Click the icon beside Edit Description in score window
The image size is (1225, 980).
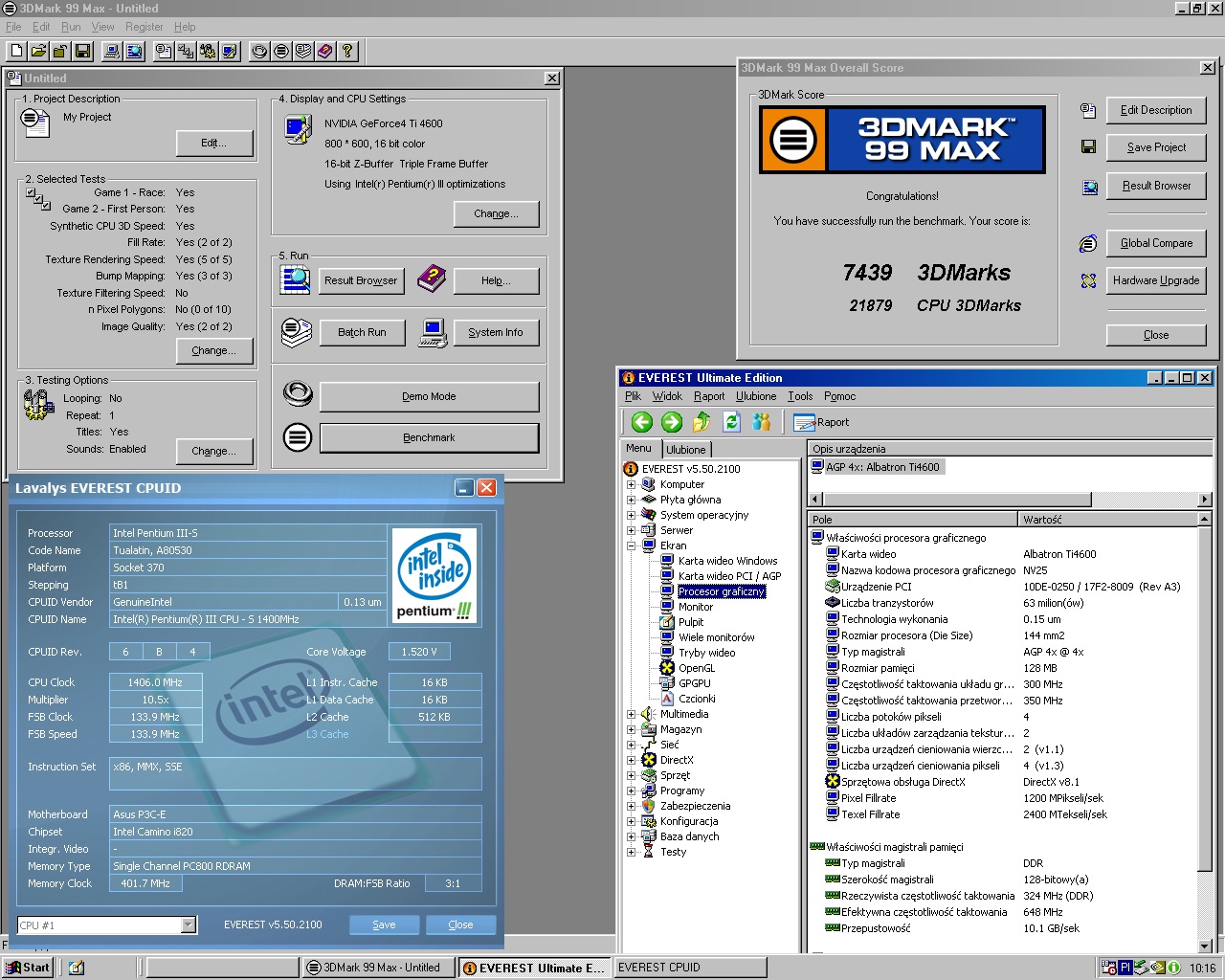(x=1088, y=110)
